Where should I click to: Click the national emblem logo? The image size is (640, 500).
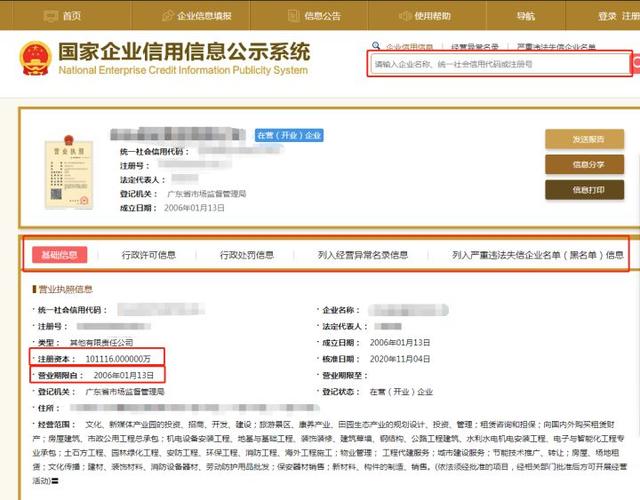point(36,58)
